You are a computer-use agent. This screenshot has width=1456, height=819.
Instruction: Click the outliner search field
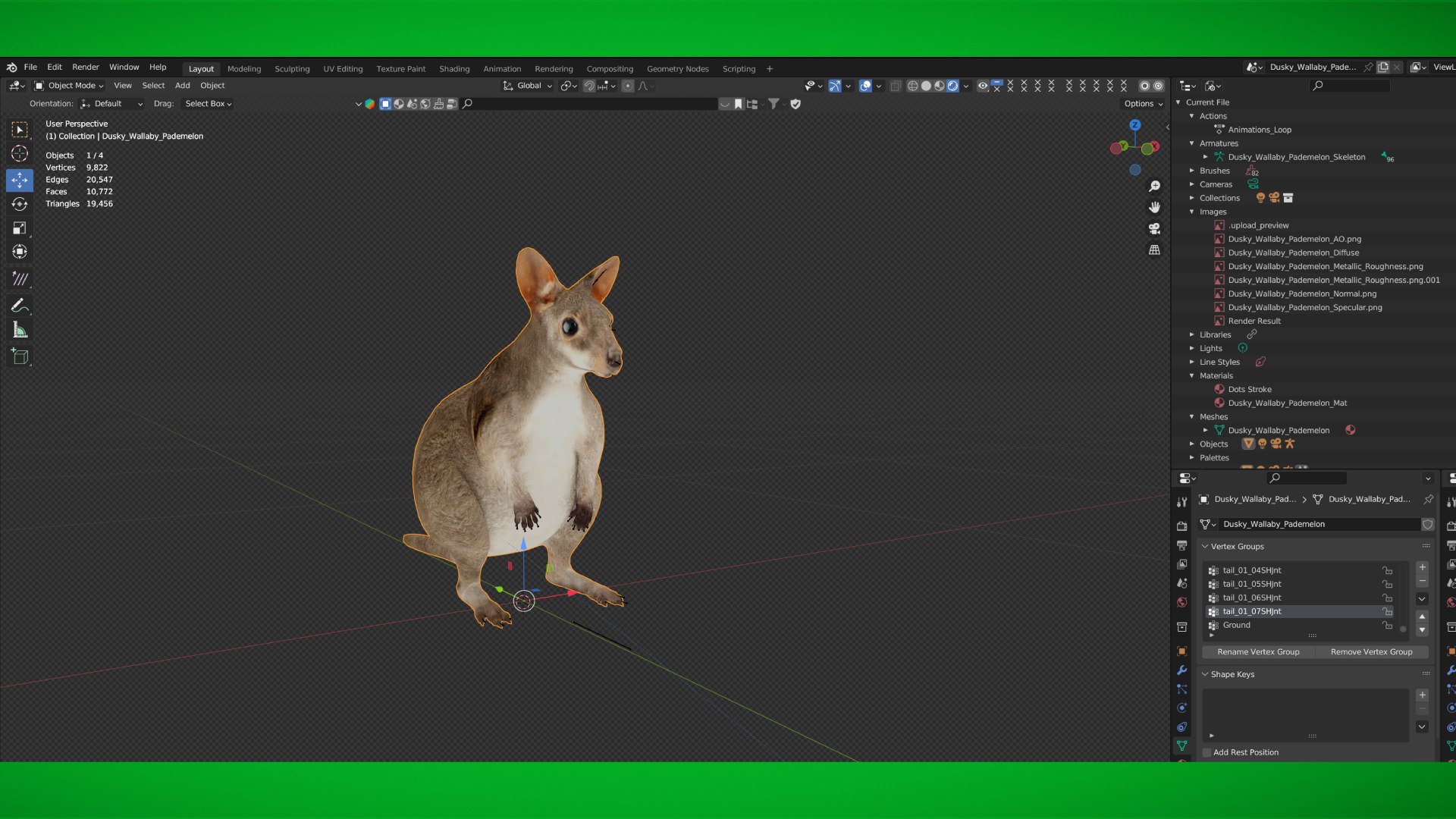coord(1351,86)
